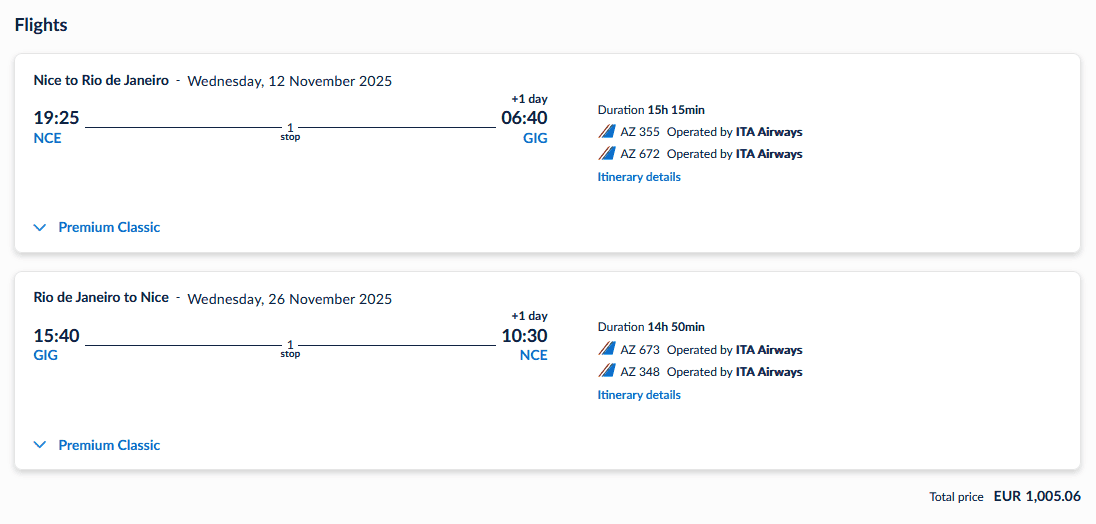Expand return Premium Classic chevron

click(40, 446)
